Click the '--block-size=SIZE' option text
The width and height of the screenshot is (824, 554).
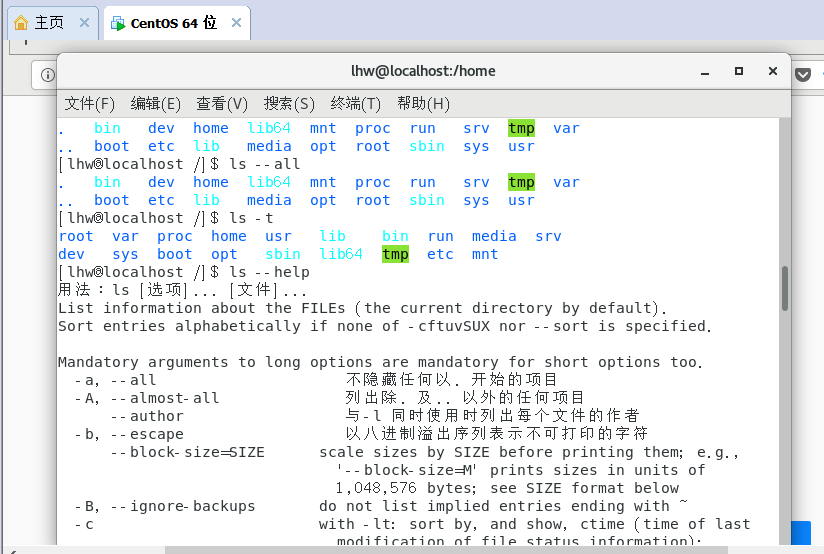pos(188,452)
